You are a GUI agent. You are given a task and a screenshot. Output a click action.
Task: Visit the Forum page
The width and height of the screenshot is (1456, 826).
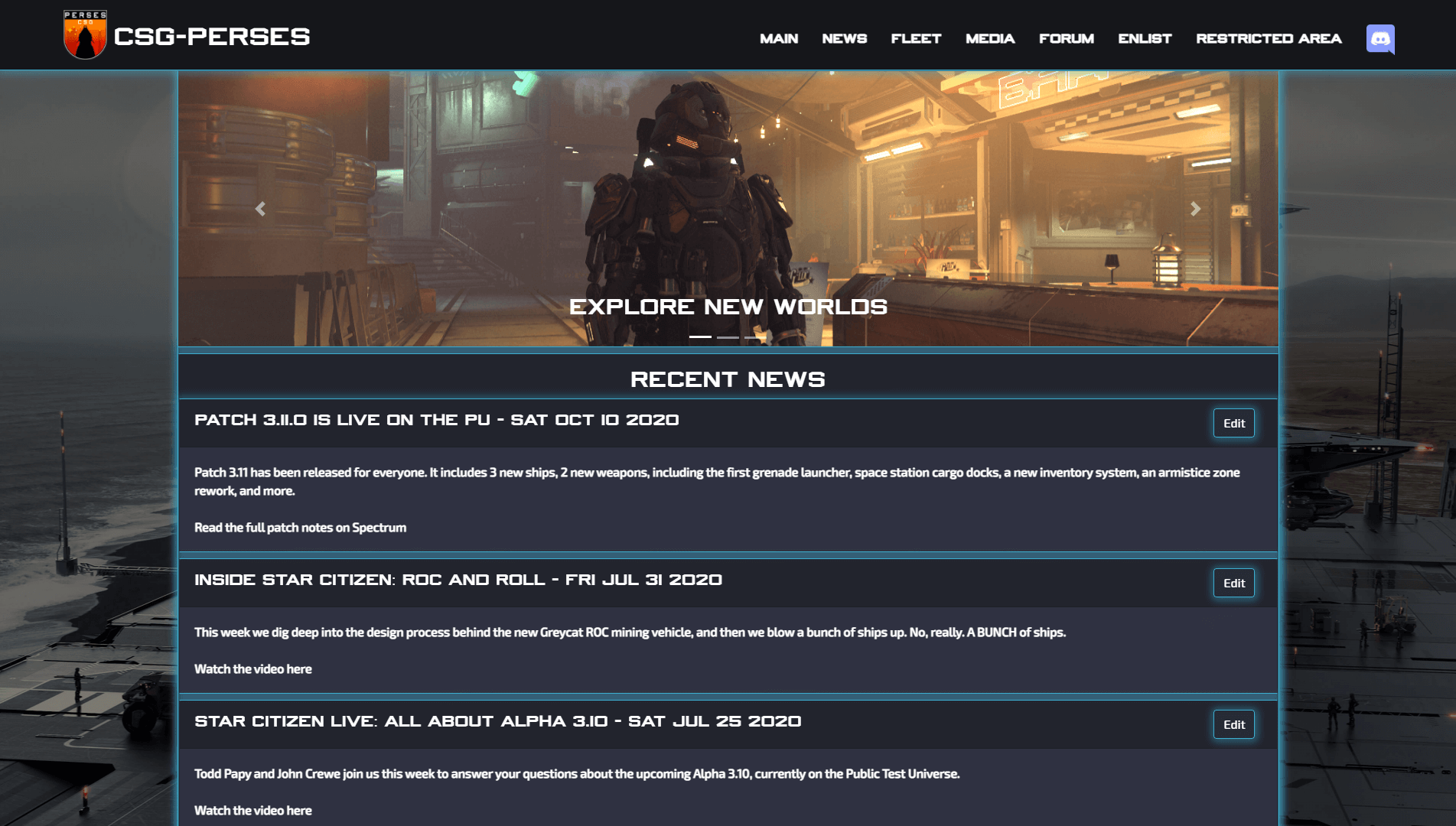[1066, 38]
